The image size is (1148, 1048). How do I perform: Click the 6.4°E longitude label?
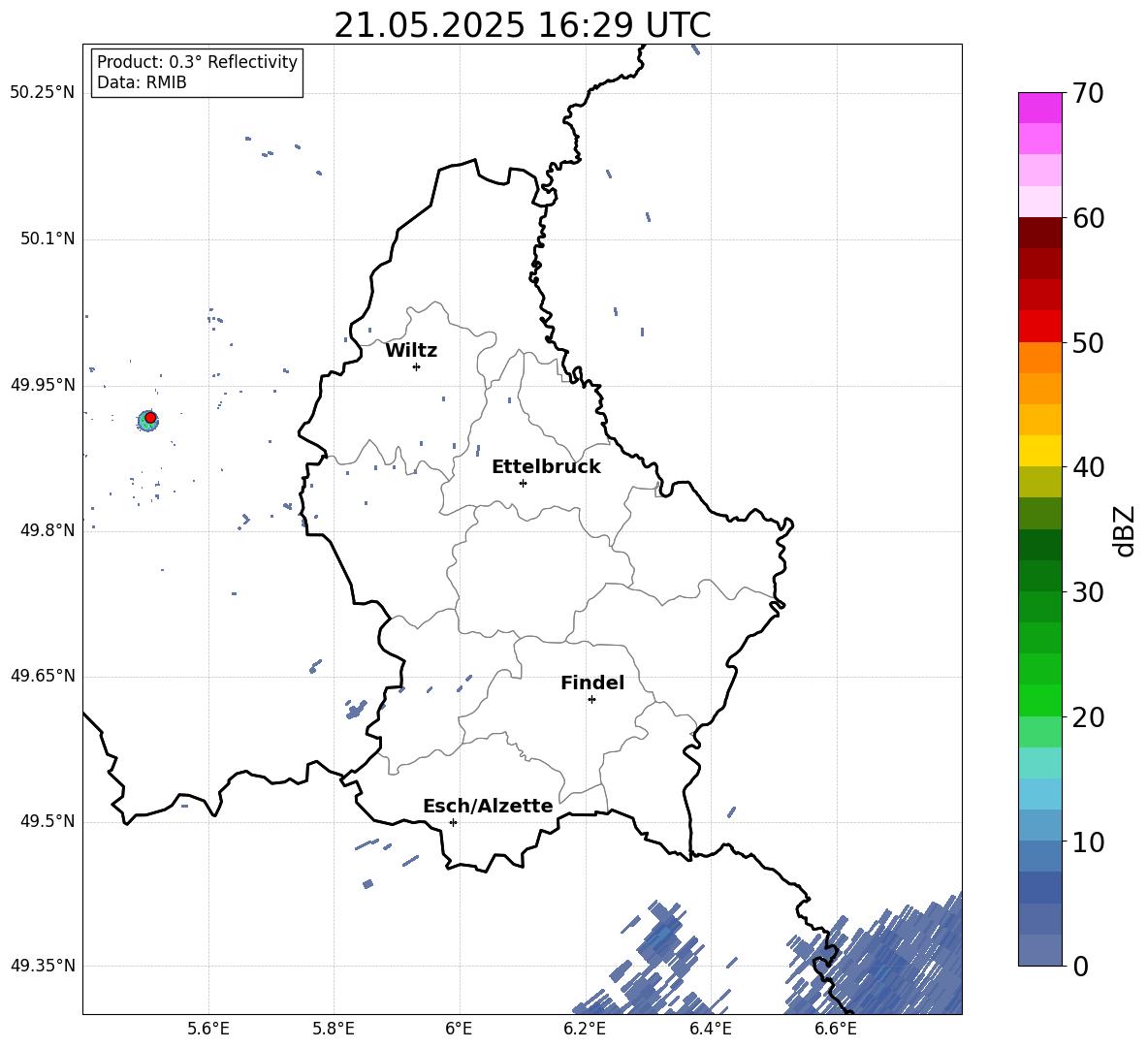click(710, 1029)
